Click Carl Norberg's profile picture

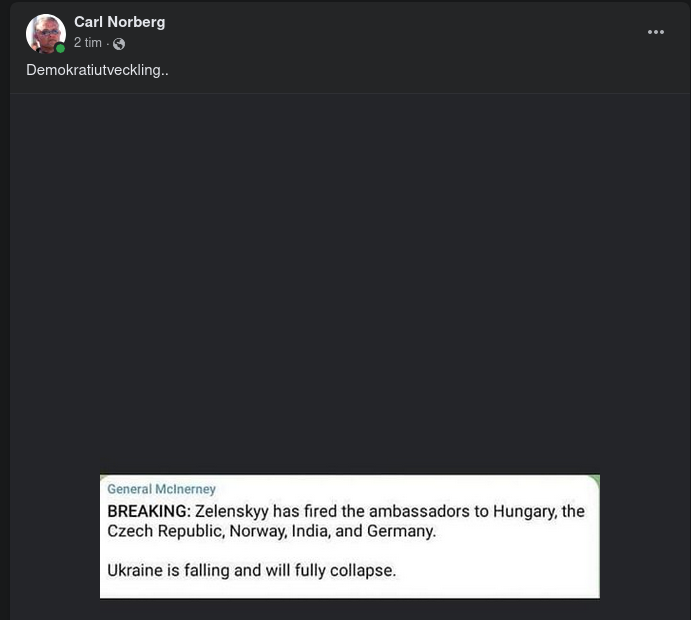click(x=45, y=34)
